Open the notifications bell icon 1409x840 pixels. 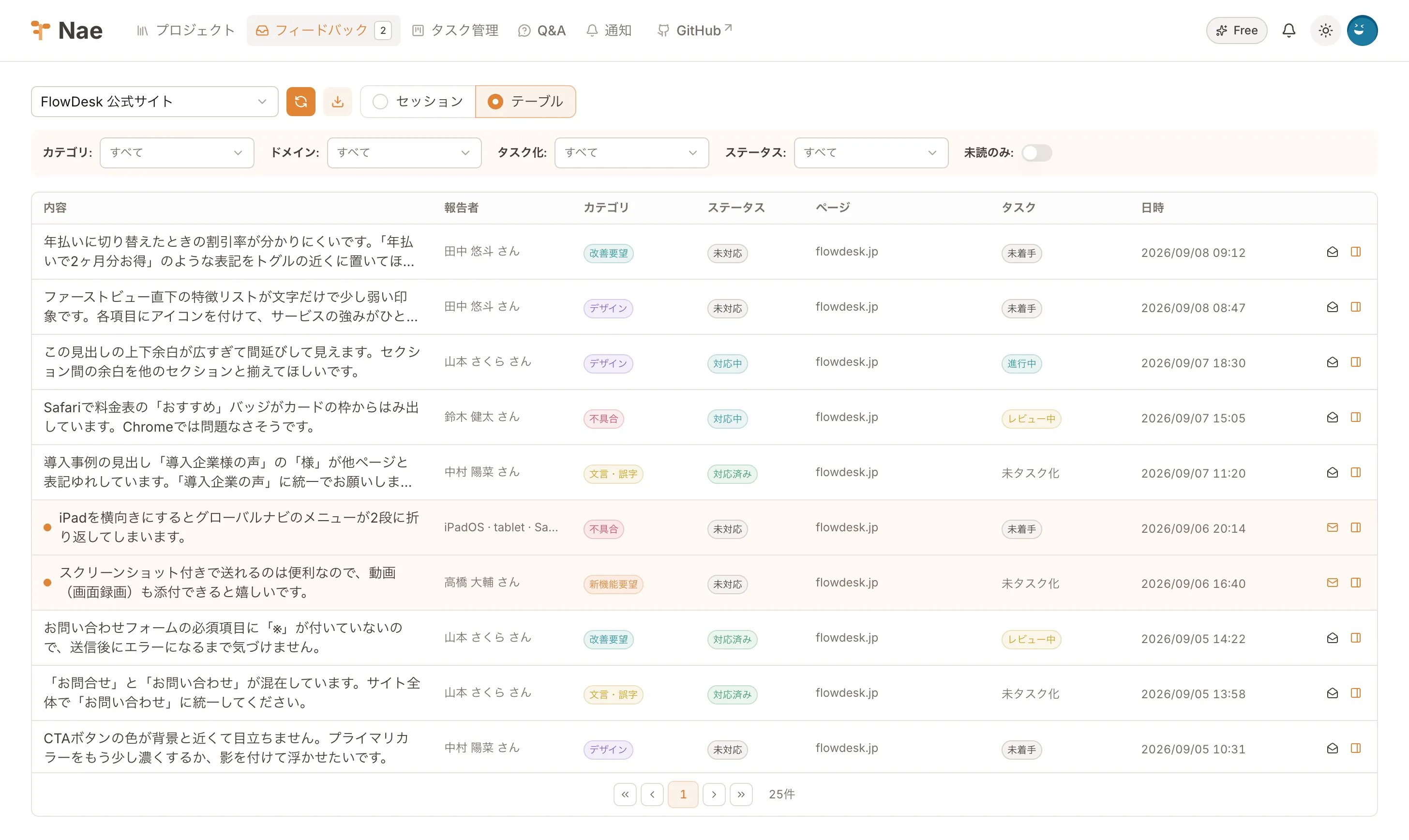tap(1289, 30)
